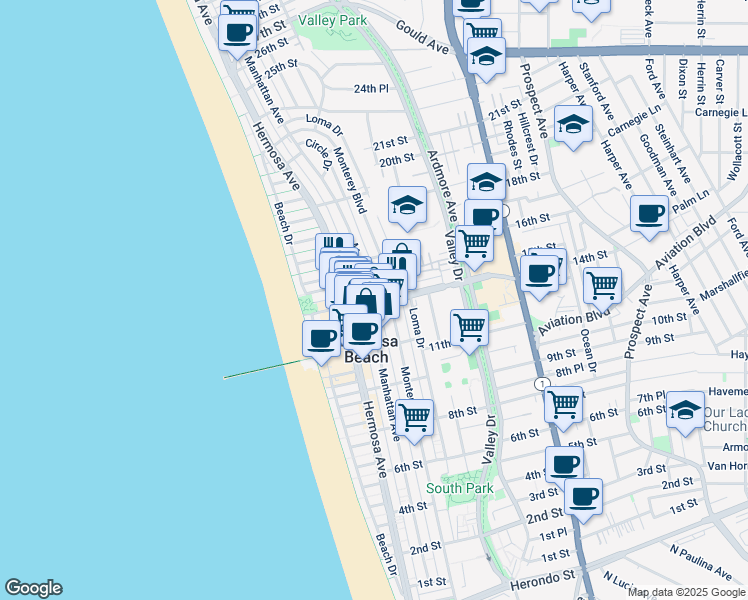The height and width of the screenshot is (600, 748).
Task: Click the Circle Dr label
Action: tap(319, 154)
